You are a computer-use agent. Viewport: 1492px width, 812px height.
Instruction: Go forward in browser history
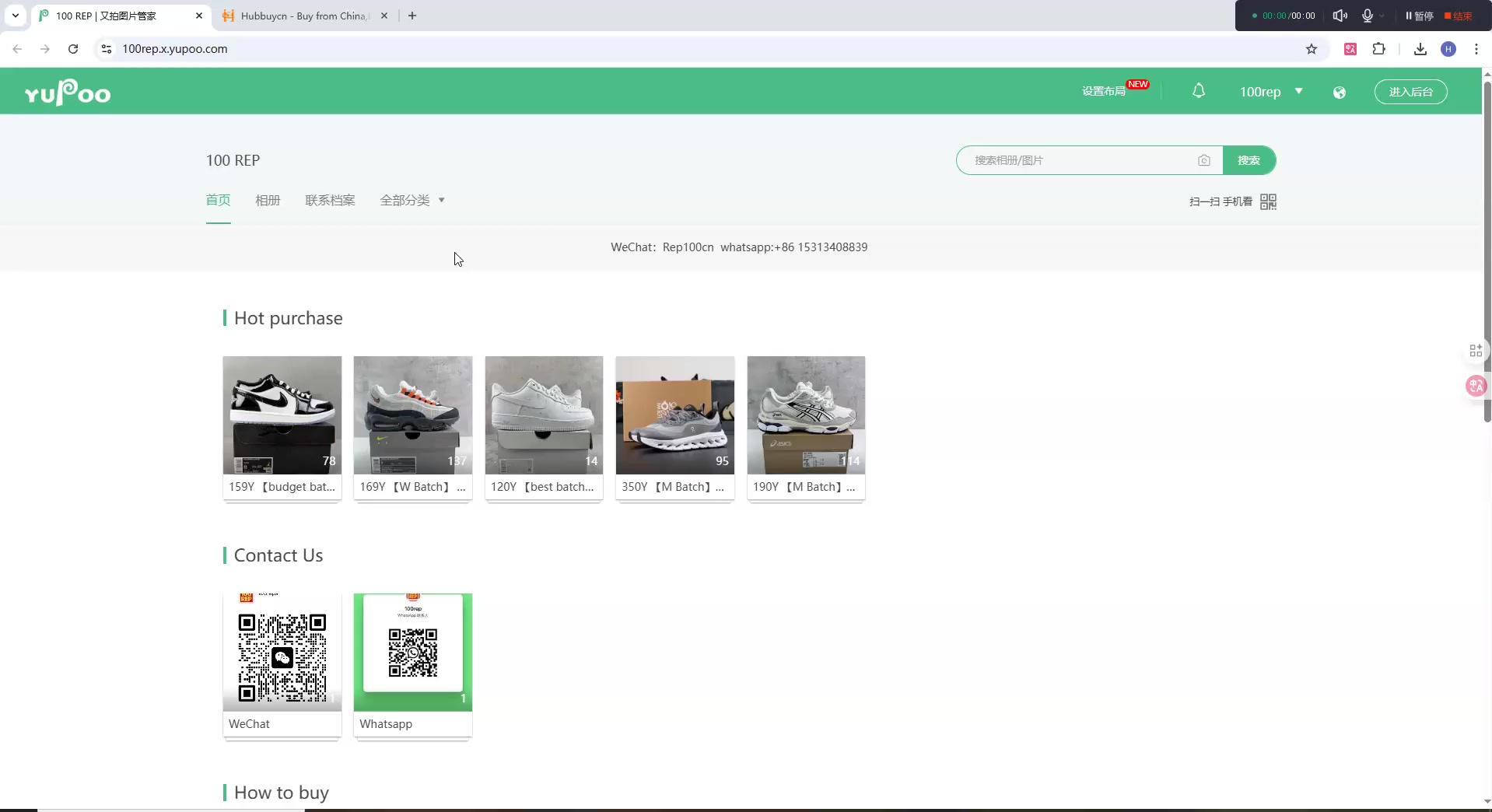tap(45, 49)
